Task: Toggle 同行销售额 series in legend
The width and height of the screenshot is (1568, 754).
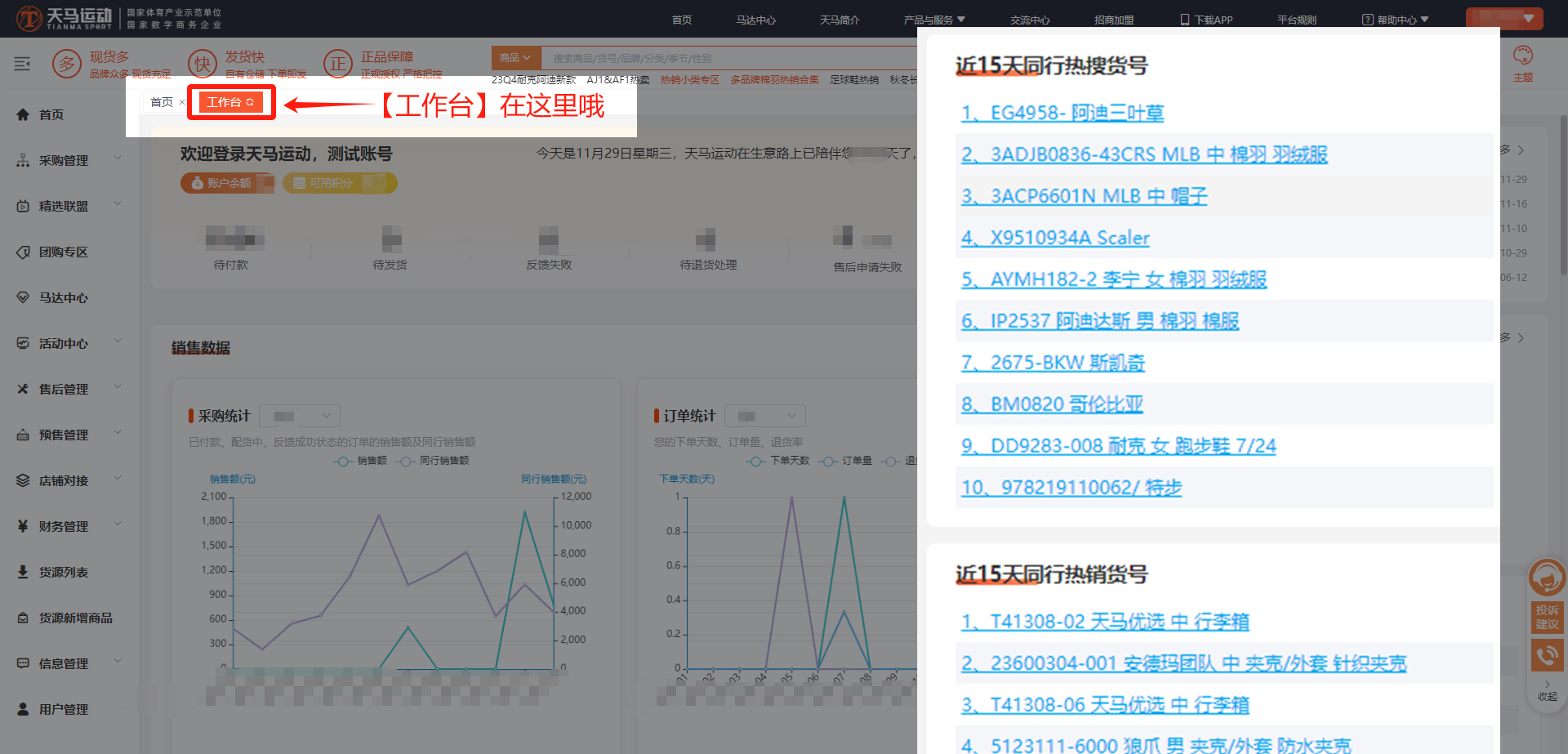Action: pos(432,461)
